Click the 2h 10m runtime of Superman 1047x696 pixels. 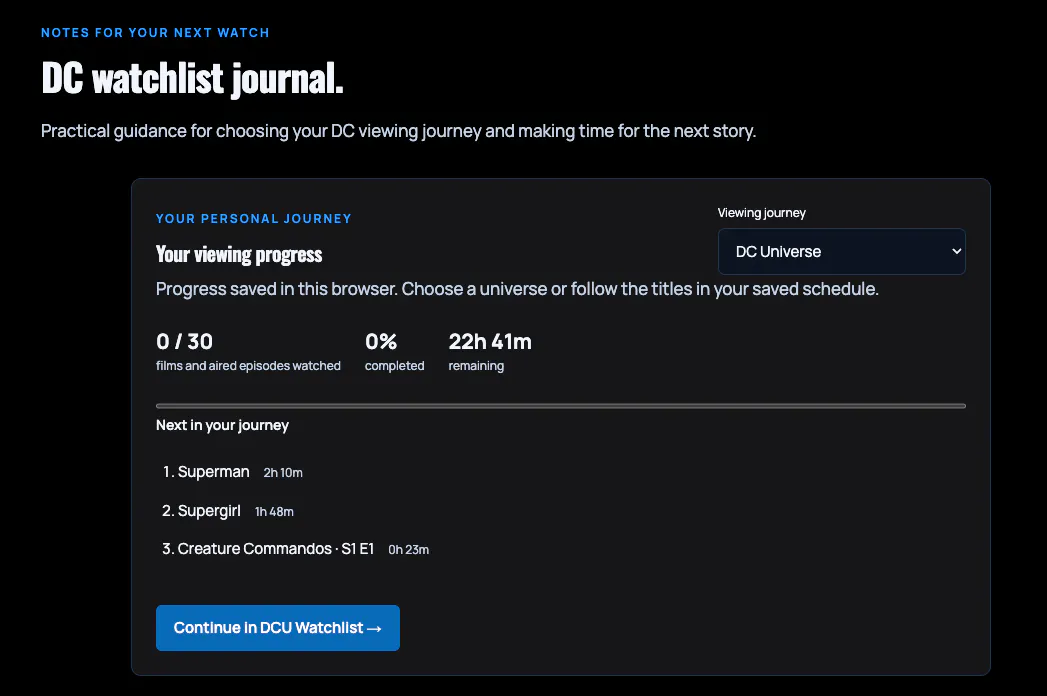point(283,473)
